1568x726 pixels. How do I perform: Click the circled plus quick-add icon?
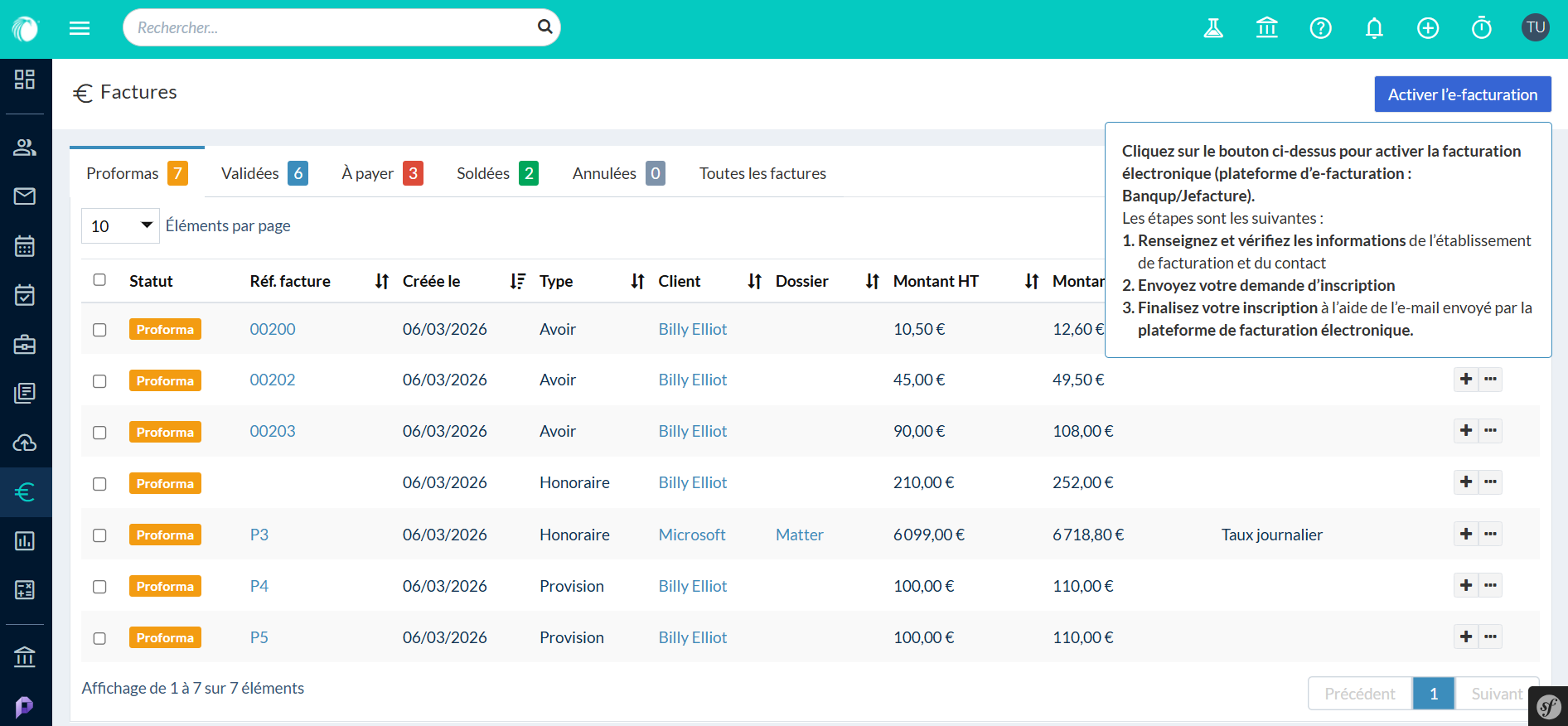1427,28
